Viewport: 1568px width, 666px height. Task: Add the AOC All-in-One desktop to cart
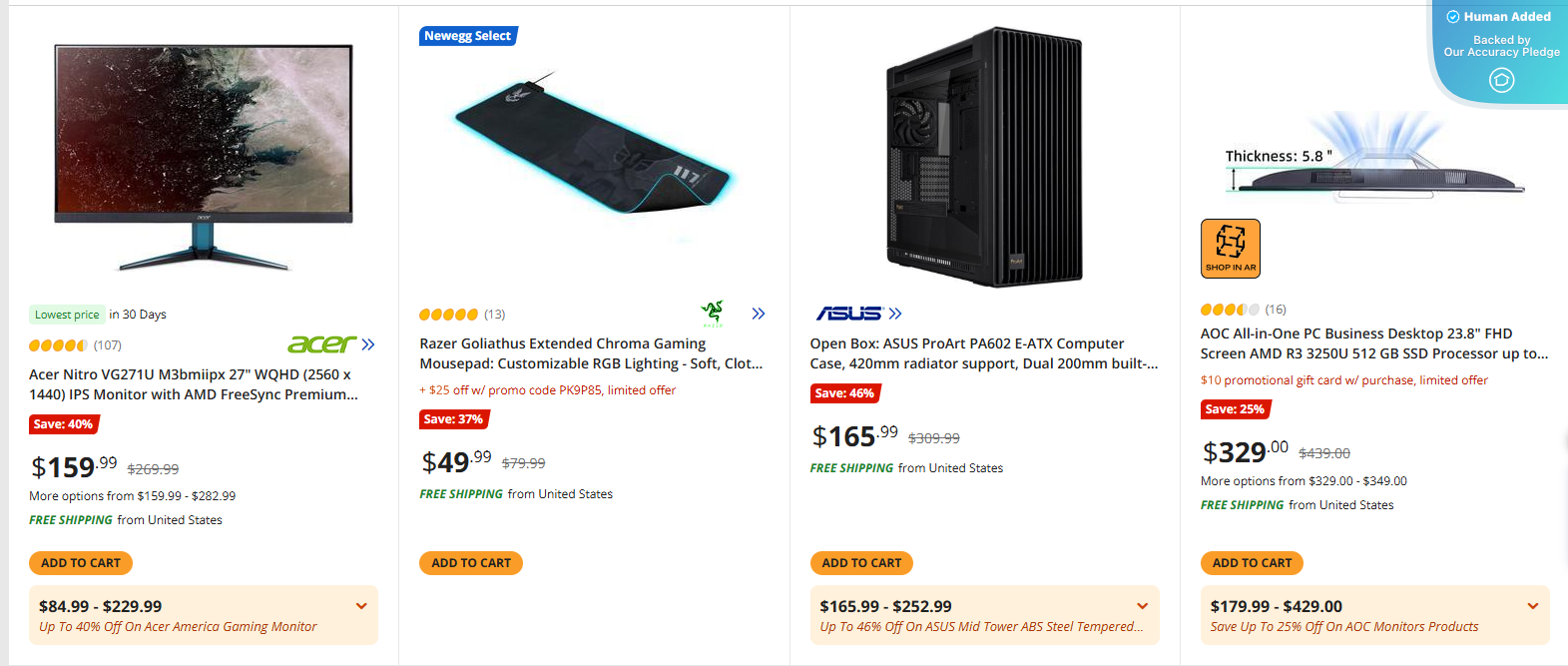[x=1251, y=562]
